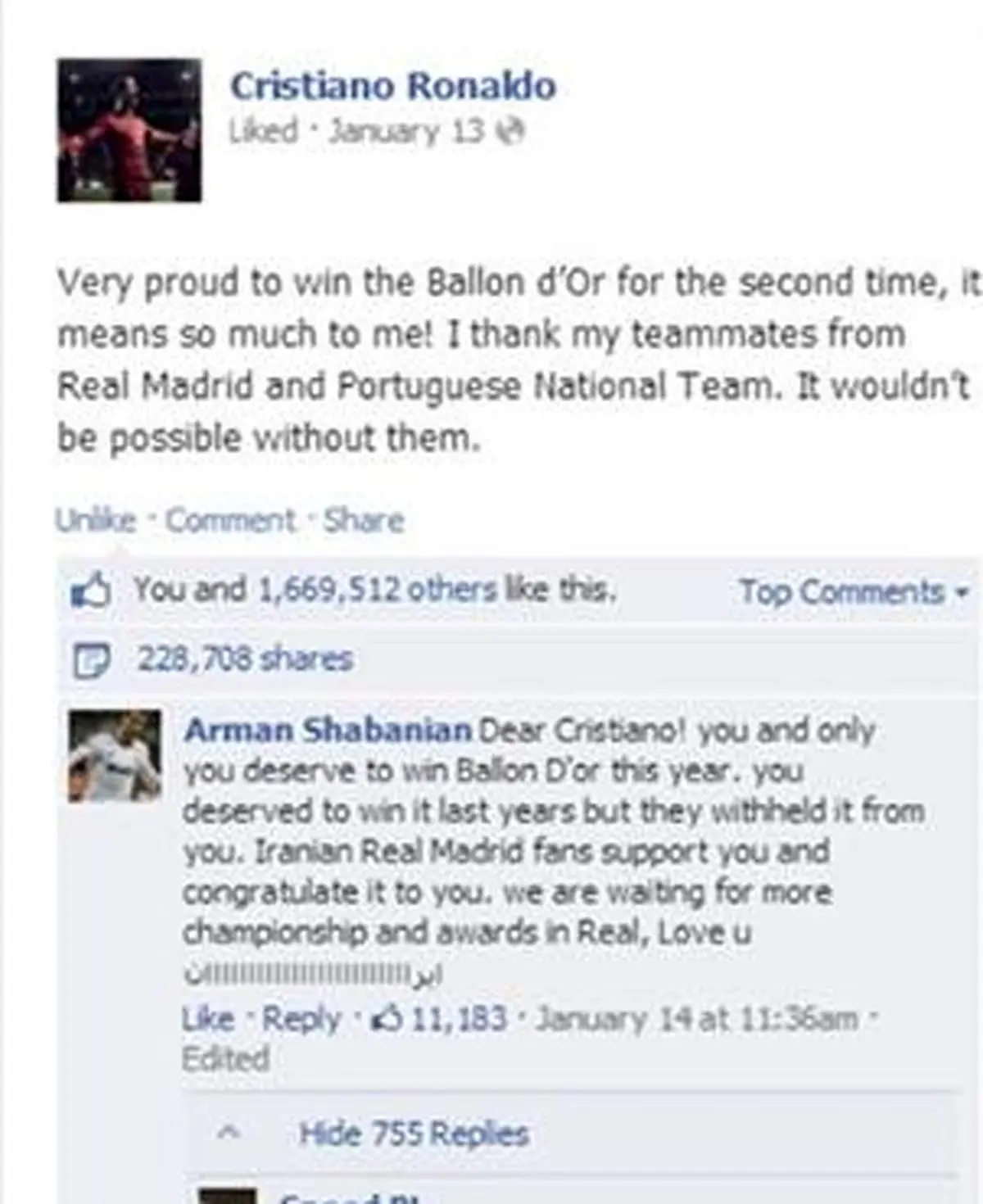983x1204 pixels.
Task: Click the globe privacy icon beside January 13
Action: pyautogui.click(x=513, y=131)
